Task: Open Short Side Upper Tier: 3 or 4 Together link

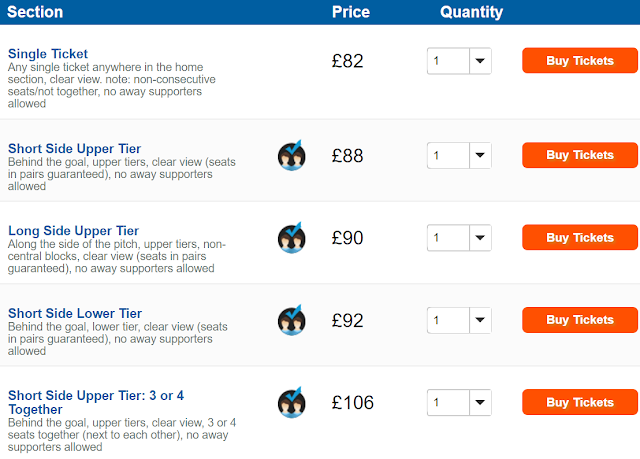Action: pyautogui.click(x=96, y=402)
